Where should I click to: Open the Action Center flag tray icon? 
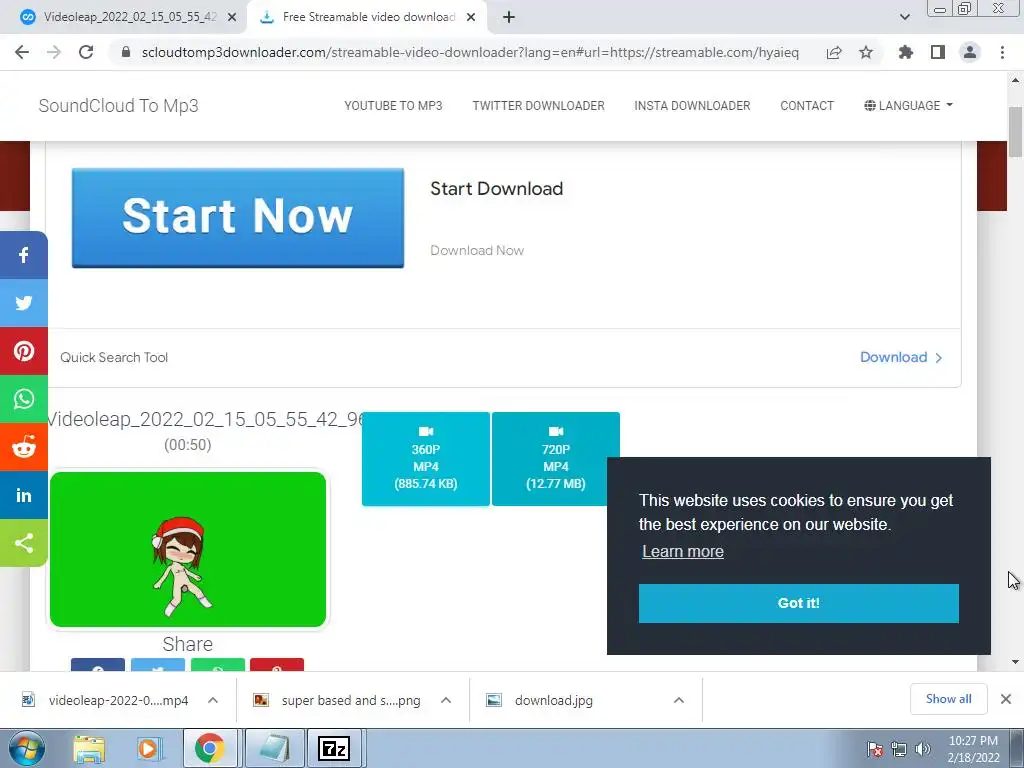point(875,749)
